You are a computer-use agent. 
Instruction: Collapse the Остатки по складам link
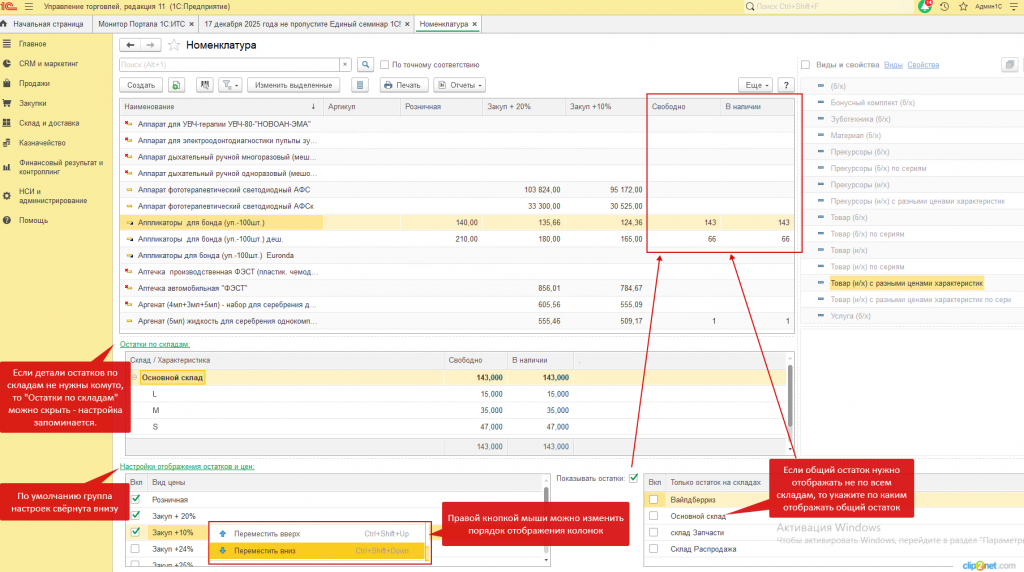154,343
